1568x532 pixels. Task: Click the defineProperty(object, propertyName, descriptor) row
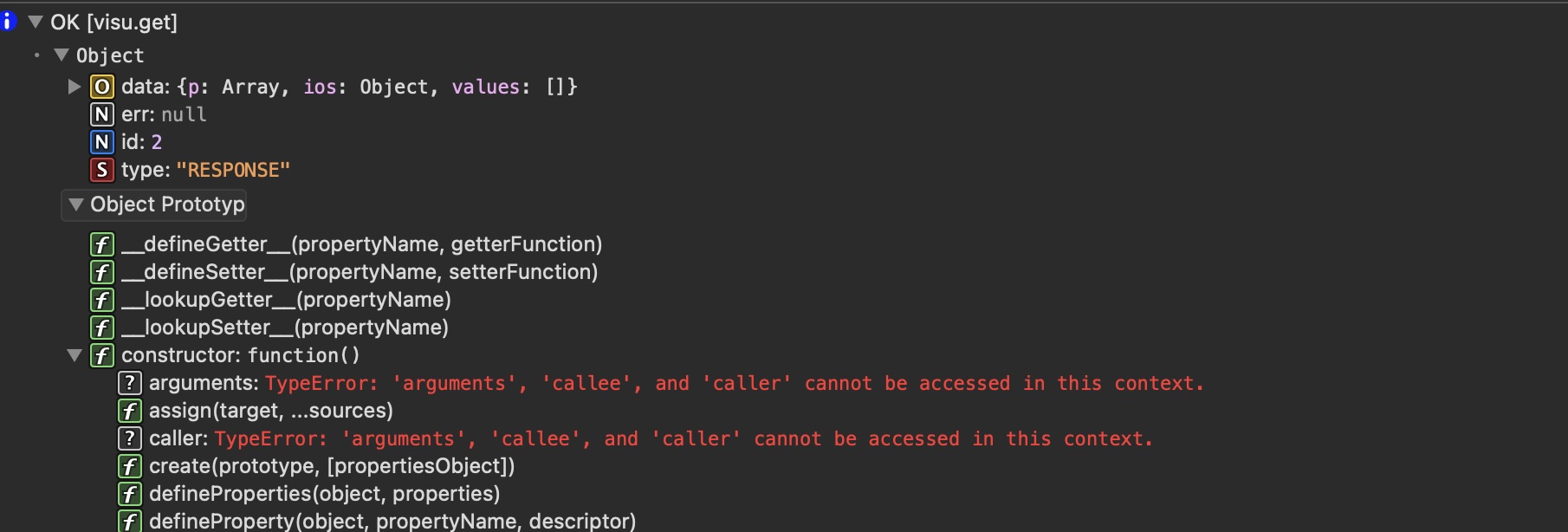tap(392, 521)
